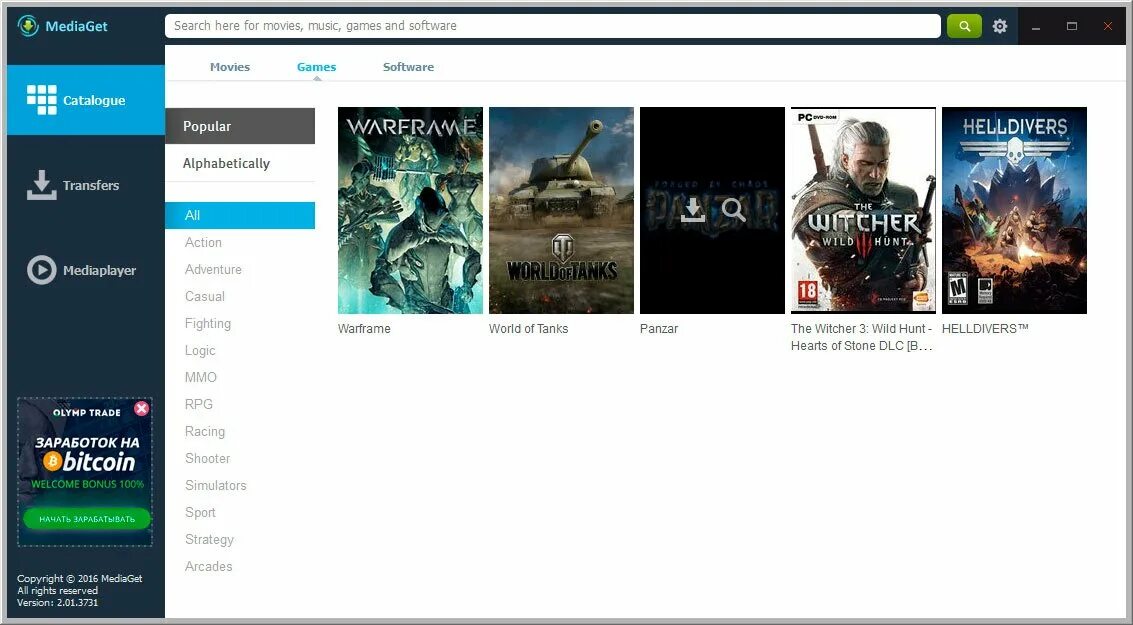The image size is (1133, 625).
Task: Filter games by Simulators
Action: [215, 486]
